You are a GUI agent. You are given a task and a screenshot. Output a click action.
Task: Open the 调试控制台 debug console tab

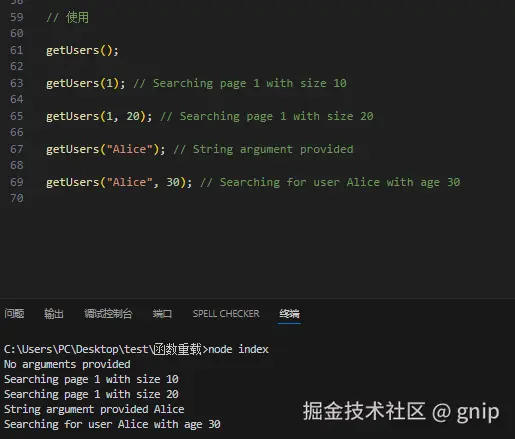[x=108, y=313]
